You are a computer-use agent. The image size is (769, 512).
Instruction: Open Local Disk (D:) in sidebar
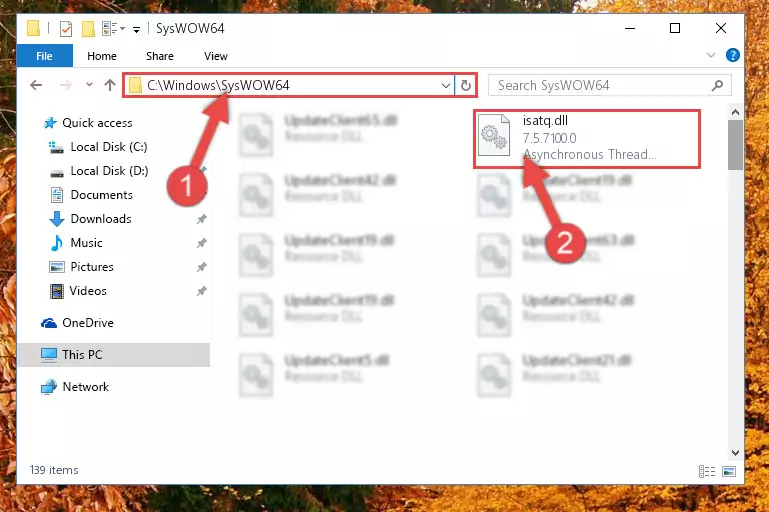(99, 171)
